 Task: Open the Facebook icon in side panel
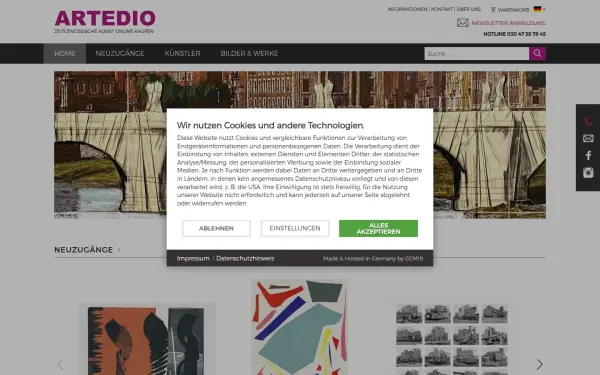[588, 155]
